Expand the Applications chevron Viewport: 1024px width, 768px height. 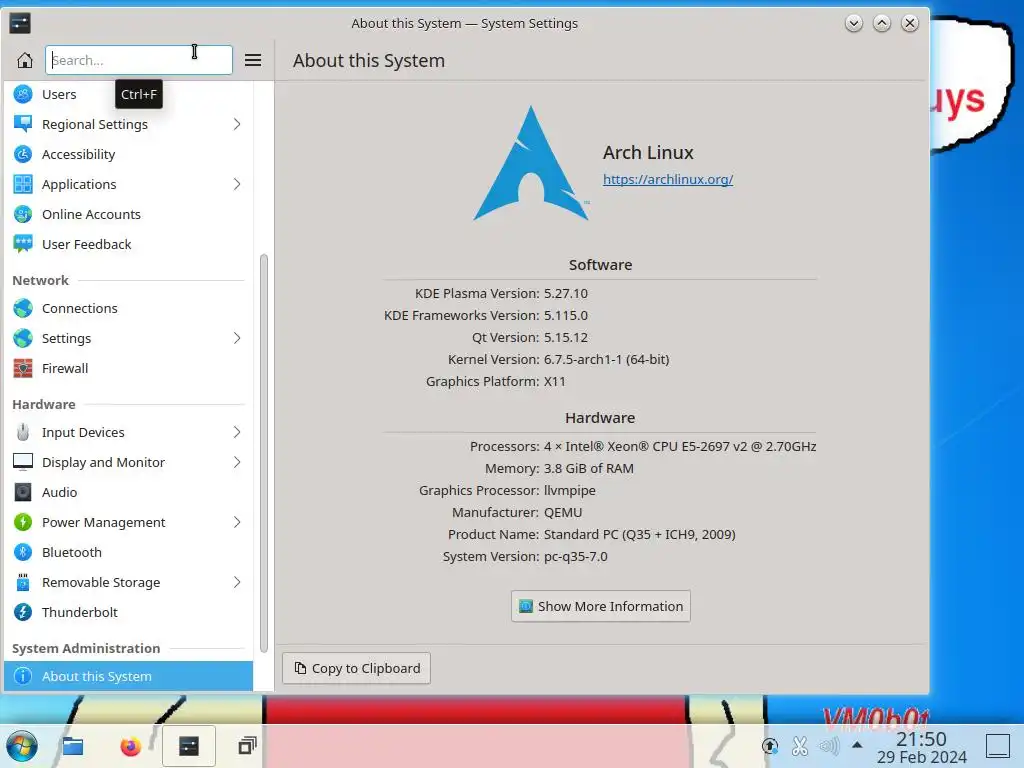tap(236, 184)
